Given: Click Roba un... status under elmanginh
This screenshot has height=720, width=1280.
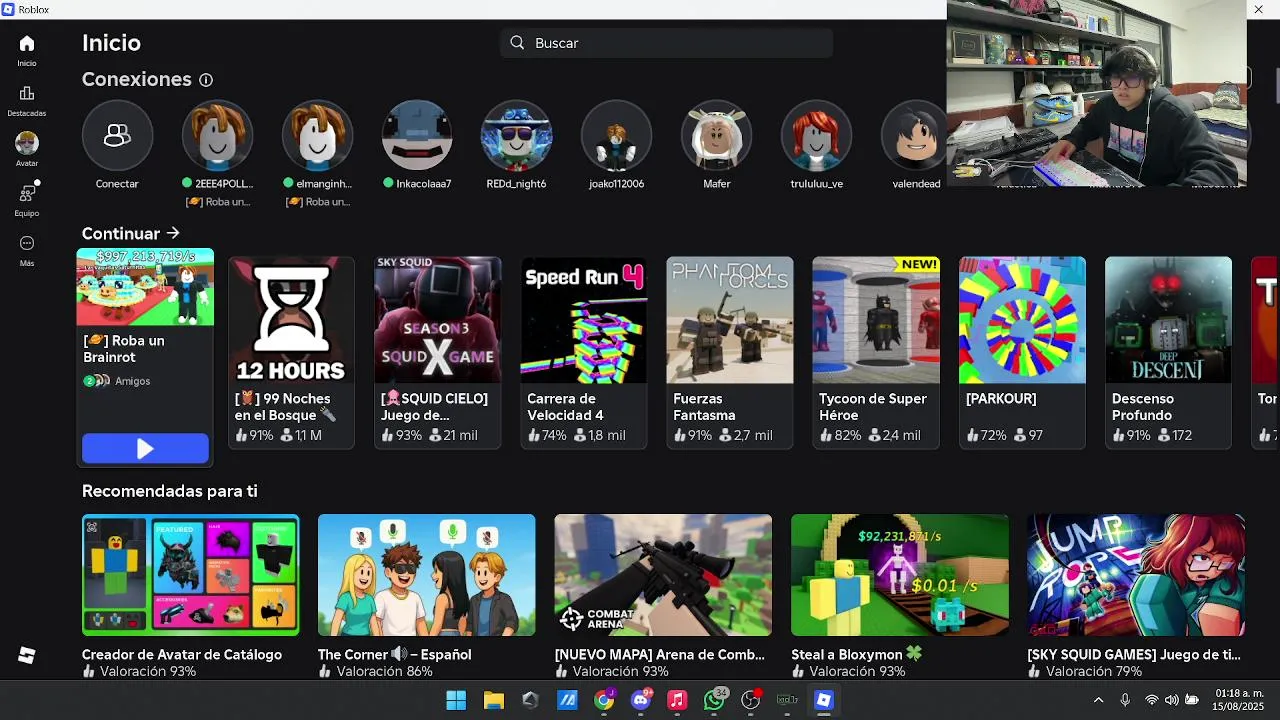Looking at the screenshot, I should click(x=319, y=202).
